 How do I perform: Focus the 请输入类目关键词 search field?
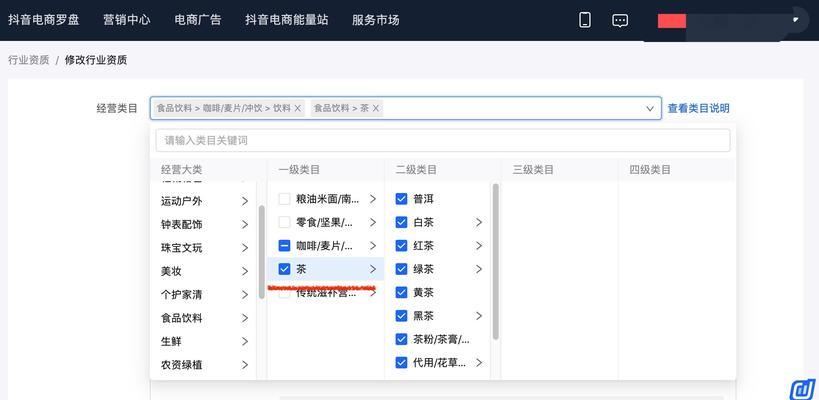point(442,140)
